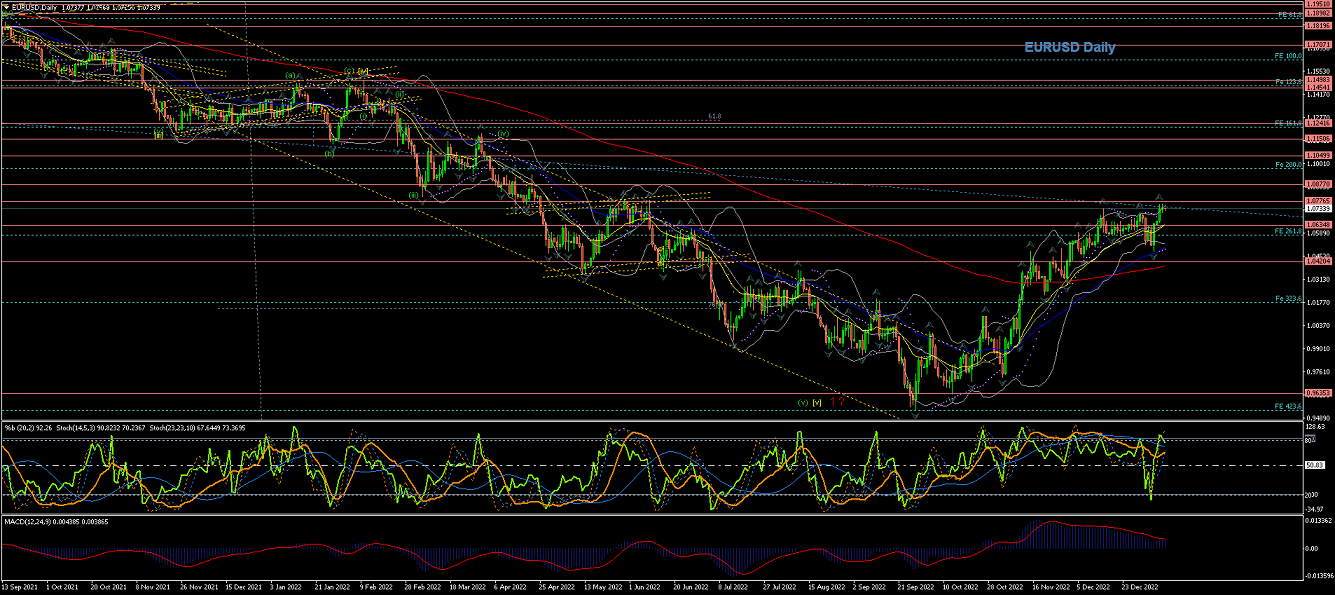1335x595 pixels.
Task: Select the FE 100.0 Fibonacci expansion label
Action: point(1286,56)
